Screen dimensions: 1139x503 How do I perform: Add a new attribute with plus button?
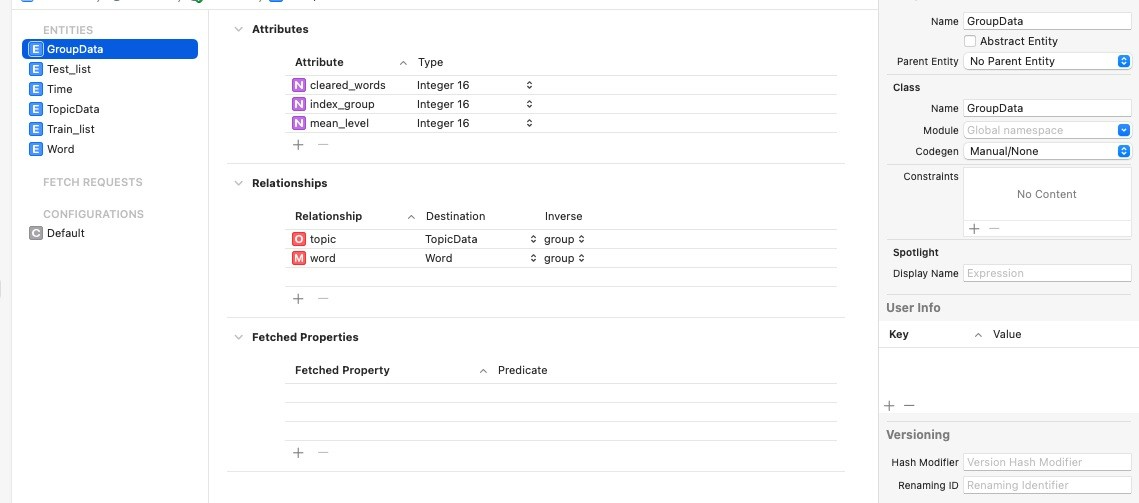[298, 144]
